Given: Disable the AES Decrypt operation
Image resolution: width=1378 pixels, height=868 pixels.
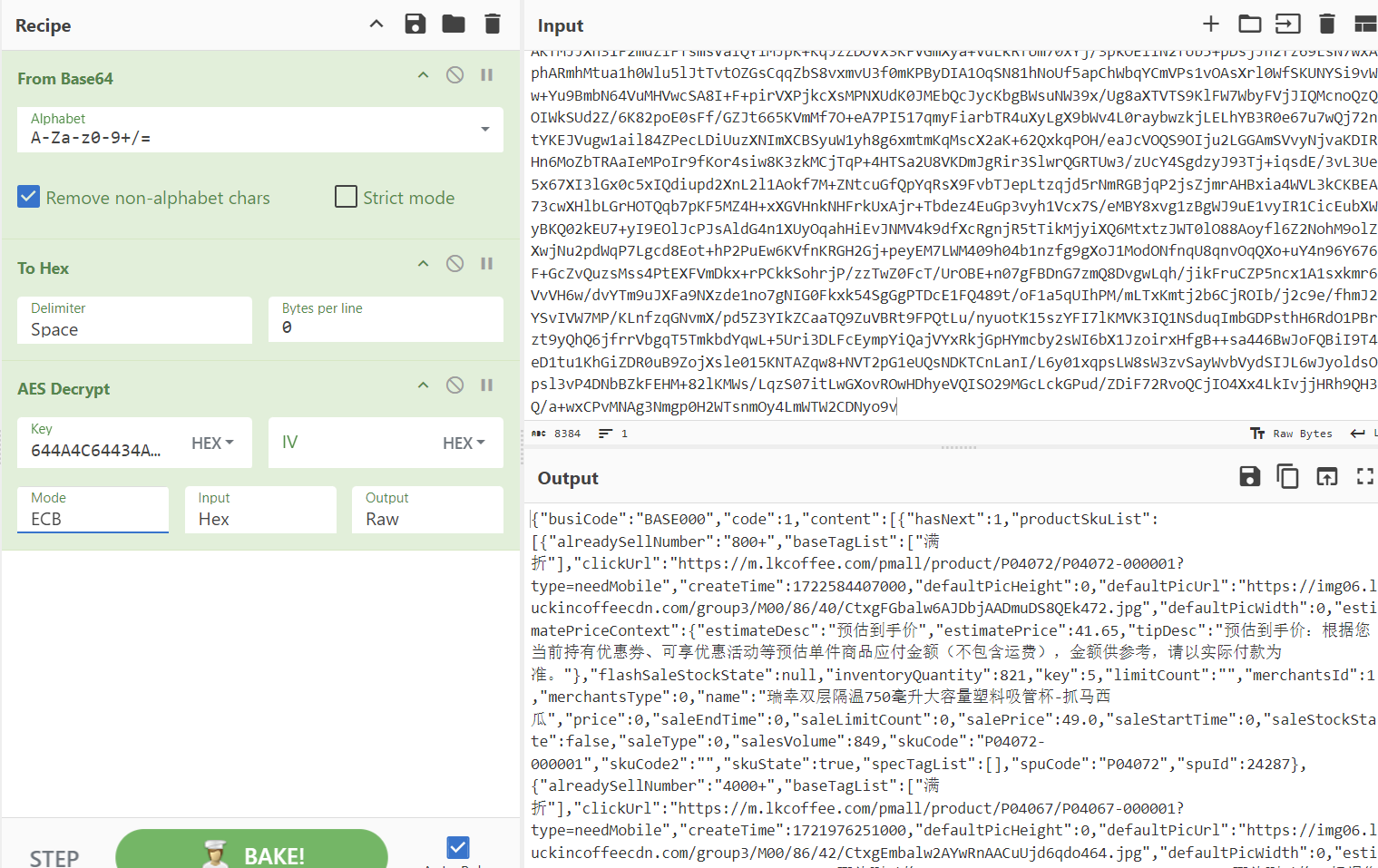Looking at the screenshot, I should coord(455,385).
